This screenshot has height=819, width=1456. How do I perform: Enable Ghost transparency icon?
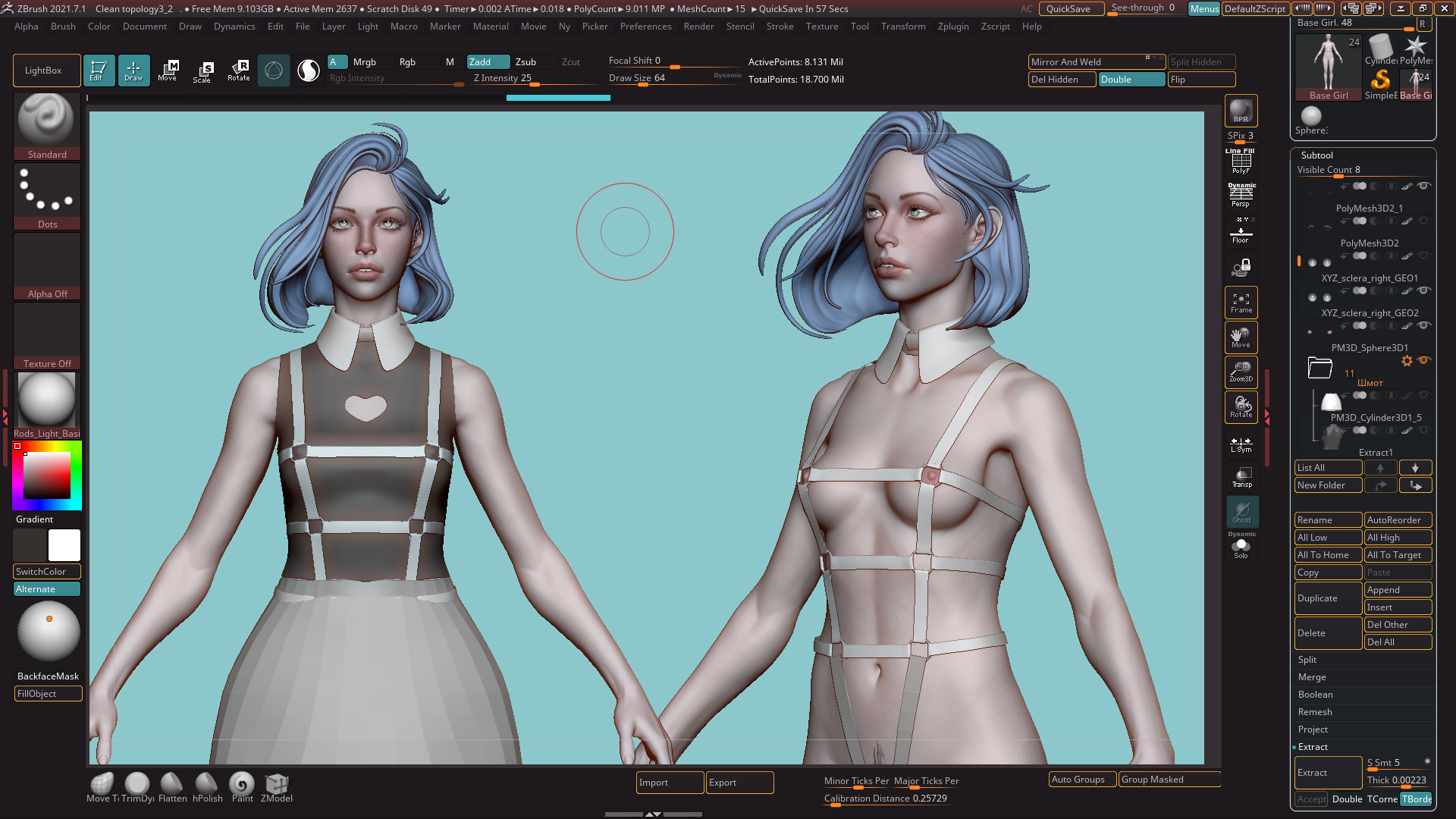pyautogui.click(x=1241, y=512)
